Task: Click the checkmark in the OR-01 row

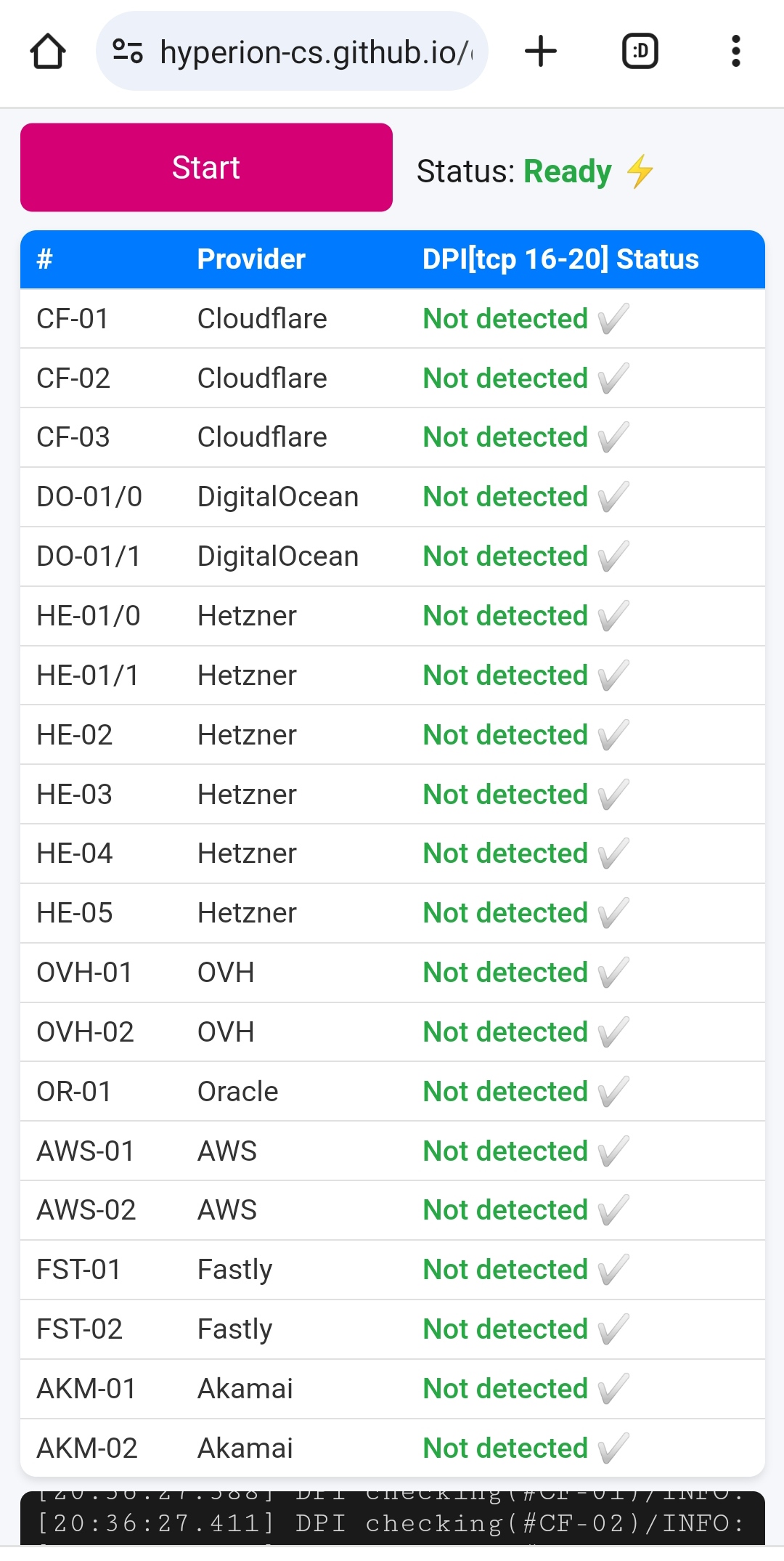Action: 613,1092
